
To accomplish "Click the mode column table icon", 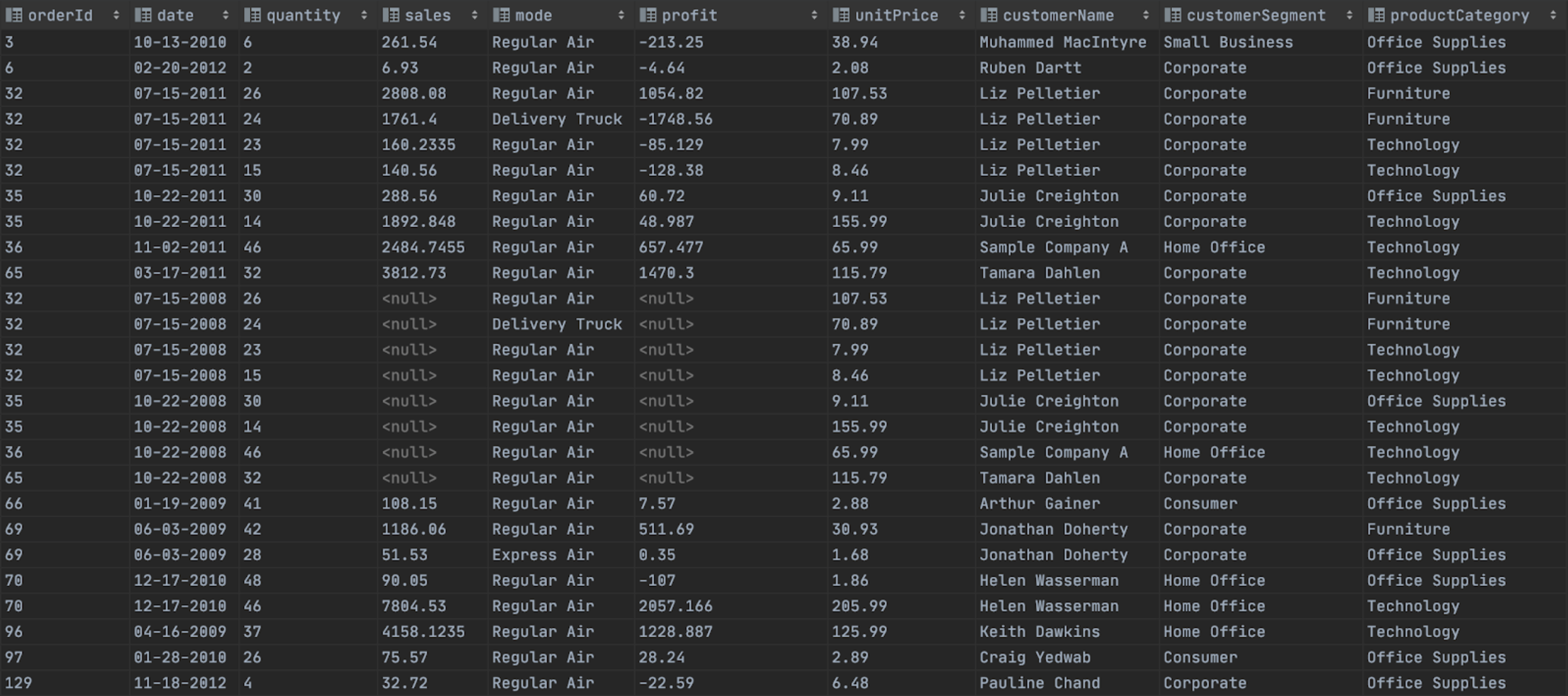I will pyautogui.click(x=501, y=15).
